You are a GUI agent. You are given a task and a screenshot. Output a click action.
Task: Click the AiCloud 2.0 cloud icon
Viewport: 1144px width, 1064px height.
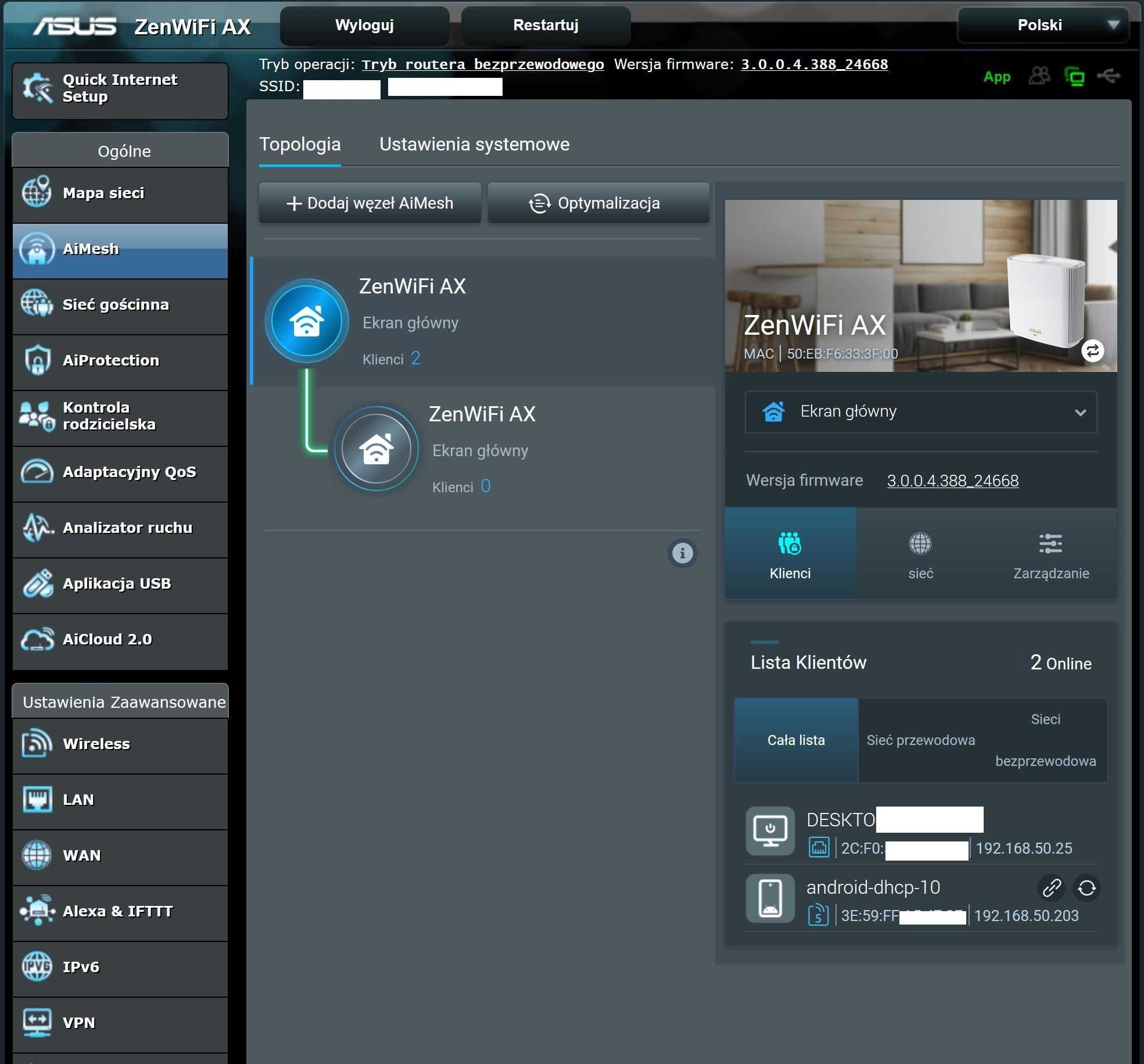click(x=38, y=639)
